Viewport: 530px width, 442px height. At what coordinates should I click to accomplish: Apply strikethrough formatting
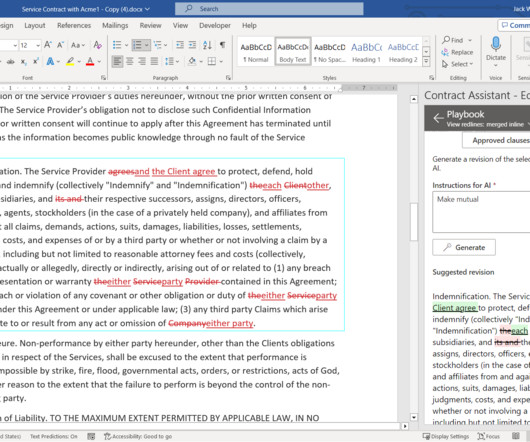(x=10, y=62)
